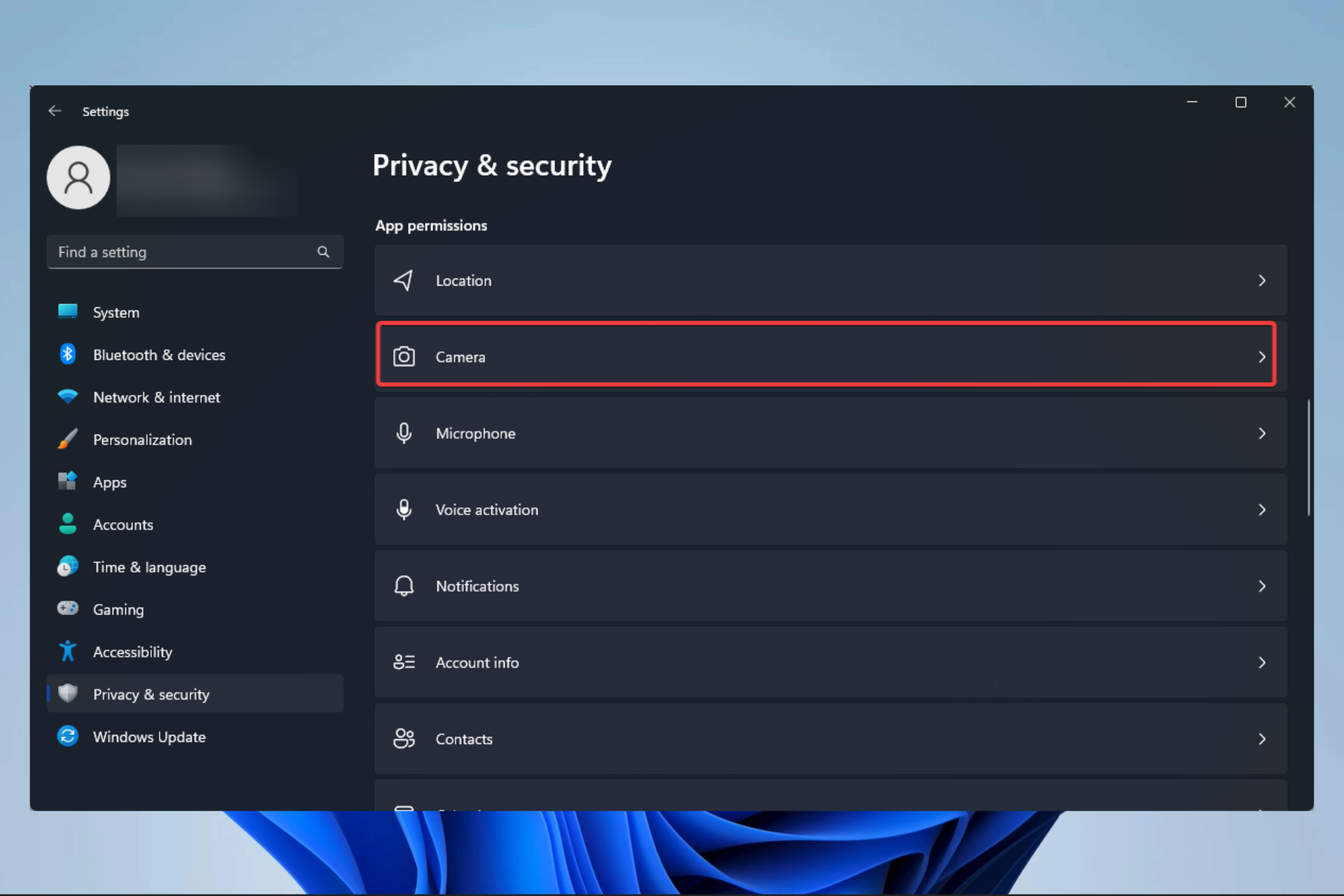
Task: Click the Gaming controller icon
Action: [68, 608]
